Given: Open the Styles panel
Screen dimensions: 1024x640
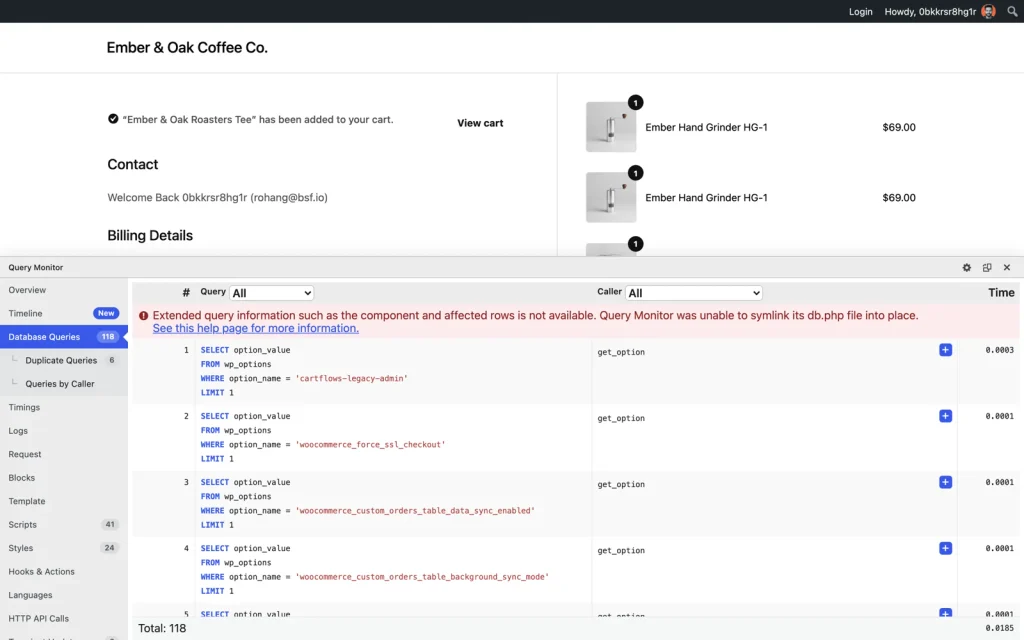Looking at the screenshot, I should [x=21, y=549].
